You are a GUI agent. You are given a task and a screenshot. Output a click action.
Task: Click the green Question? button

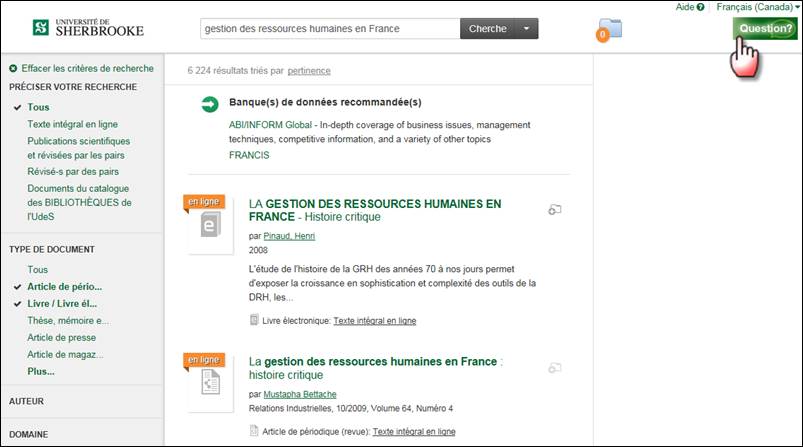coord(766,29)
